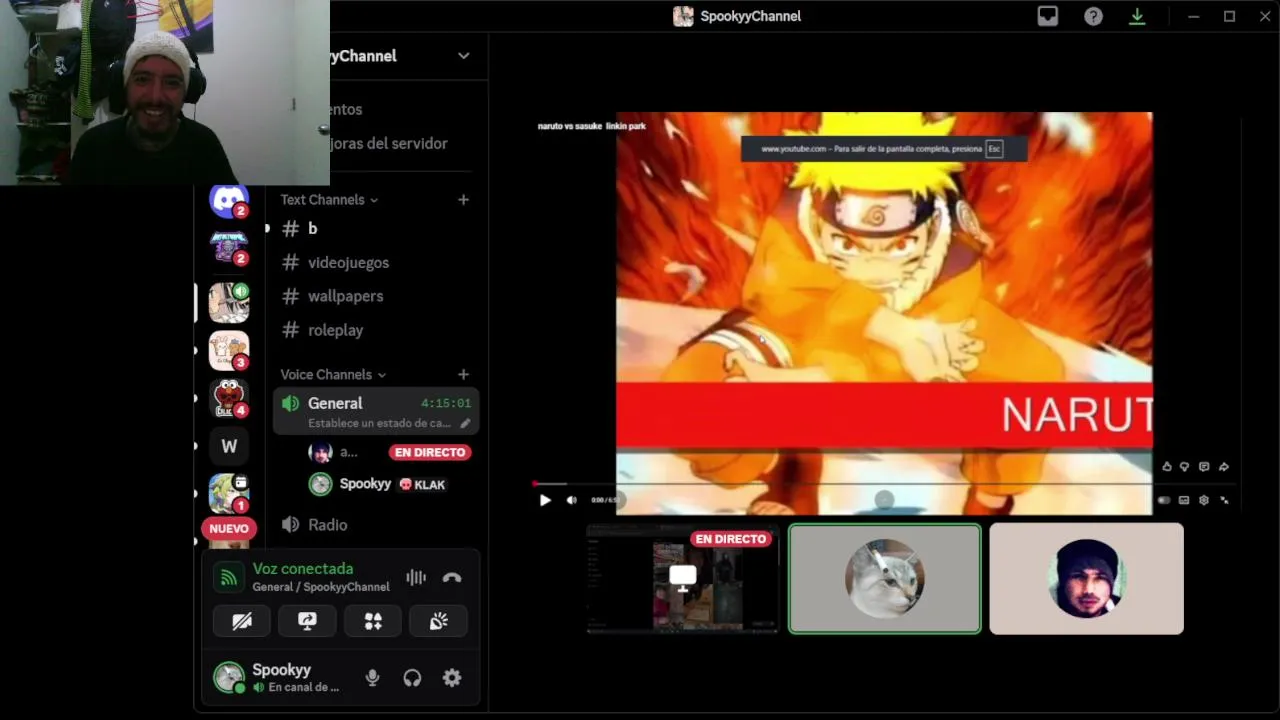Start an activity with the apps icon
This screenshot has width=1280, height=720.
(x=373, y=621)
